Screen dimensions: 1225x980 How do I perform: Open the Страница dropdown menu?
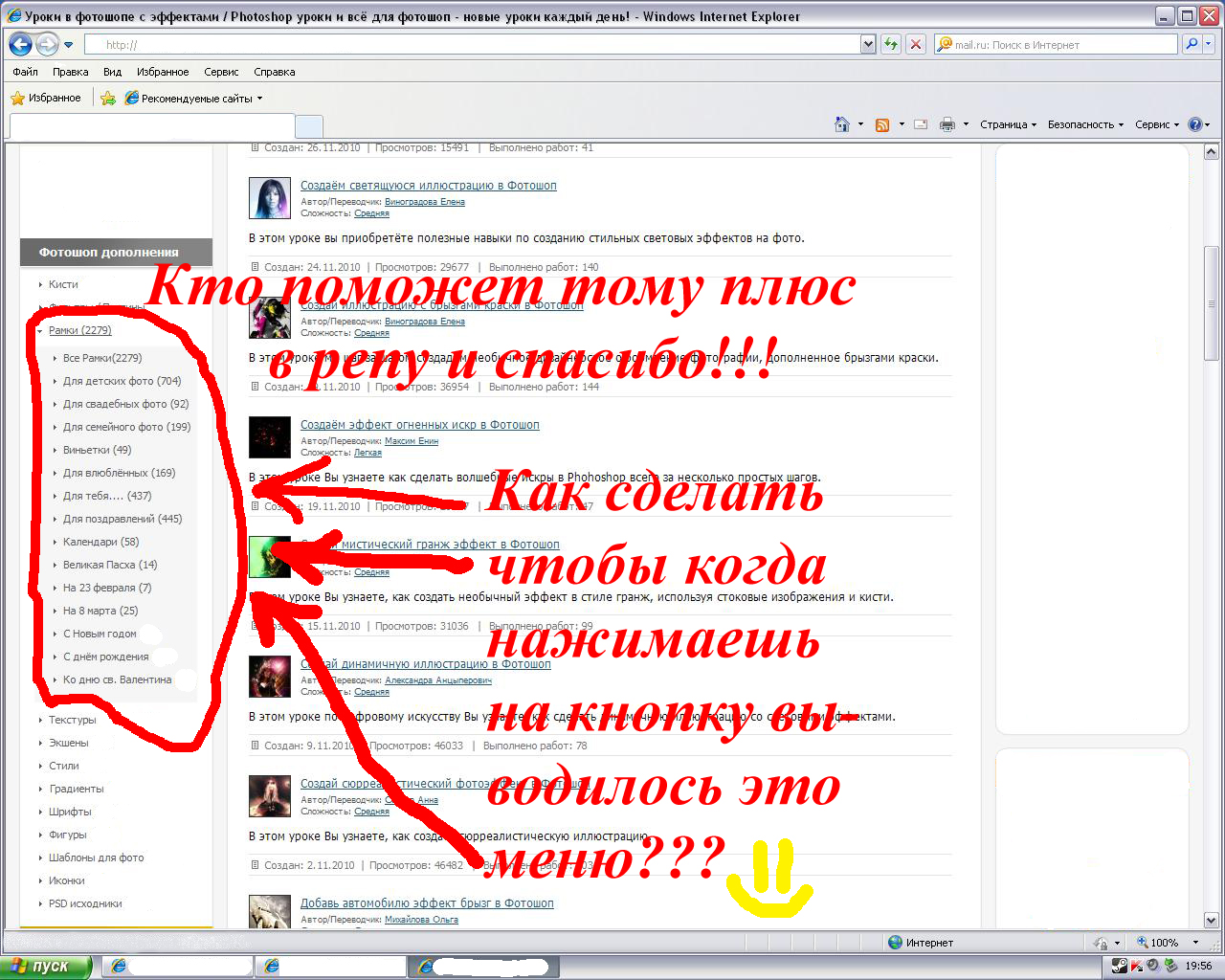pos(1008,124)
